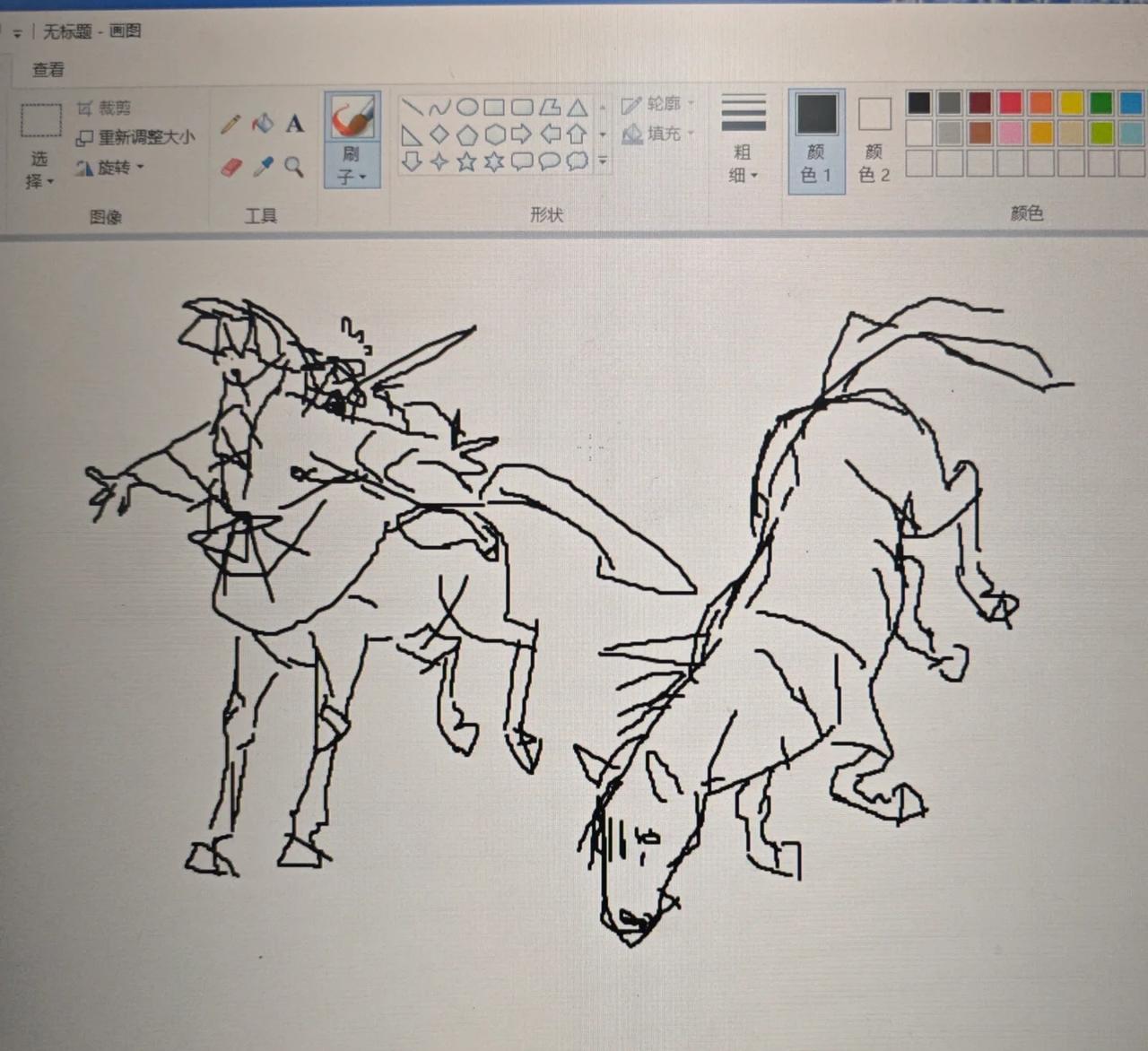Pick the black color swatch

(918, 103)
